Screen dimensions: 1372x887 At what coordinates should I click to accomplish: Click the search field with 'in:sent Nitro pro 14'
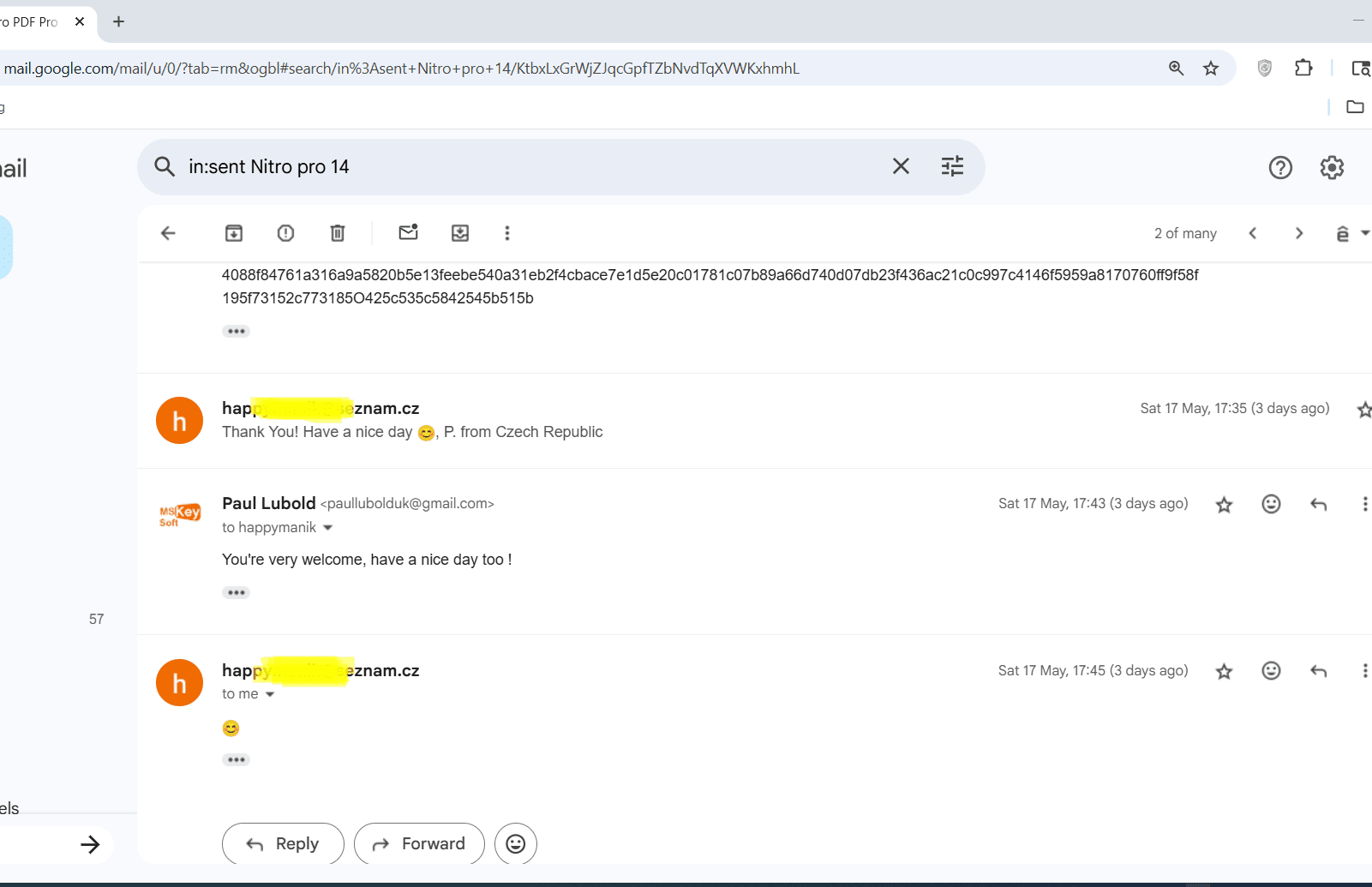point(531,167)
